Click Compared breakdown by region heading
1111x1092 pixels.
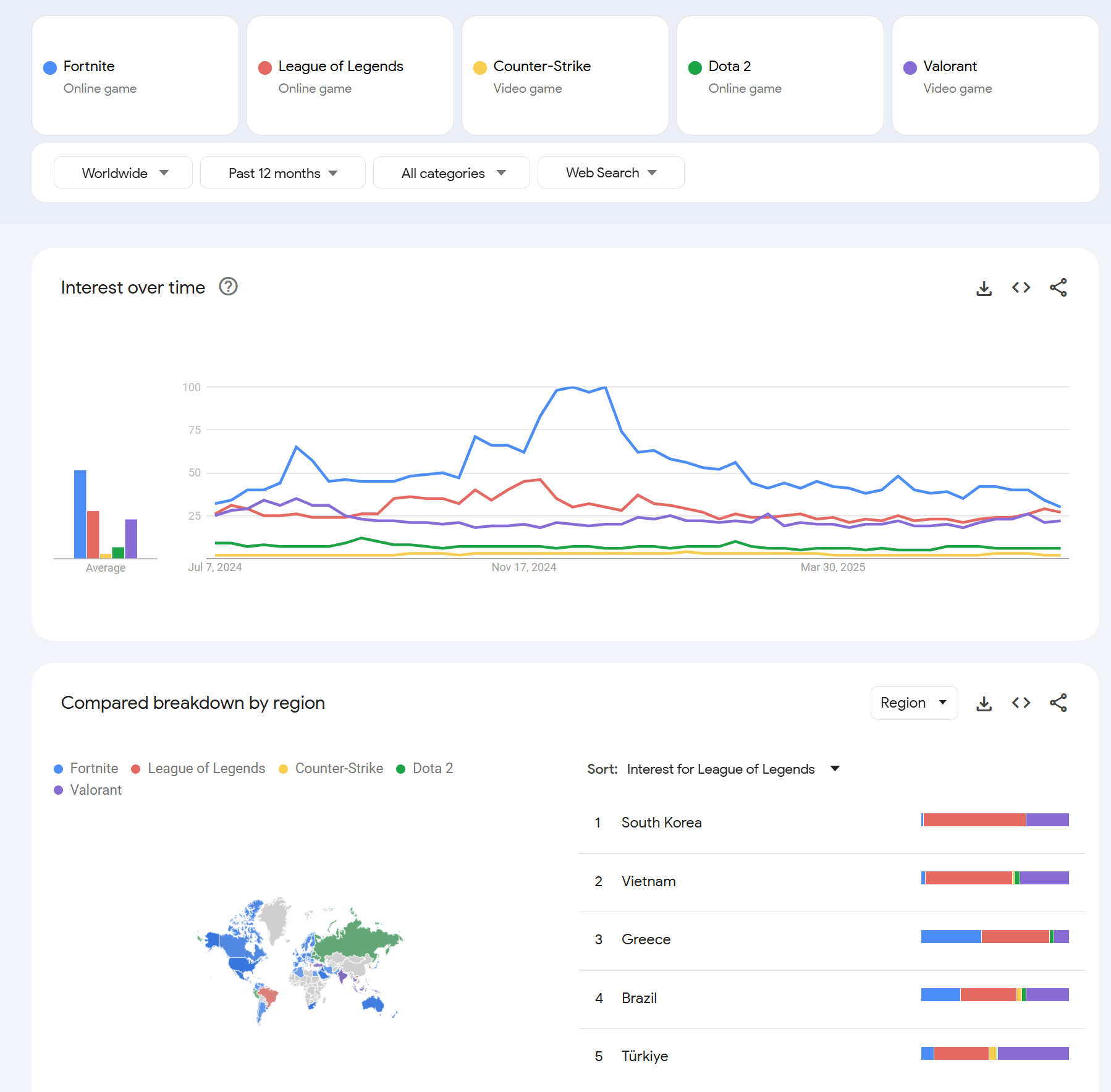point(193,703)
